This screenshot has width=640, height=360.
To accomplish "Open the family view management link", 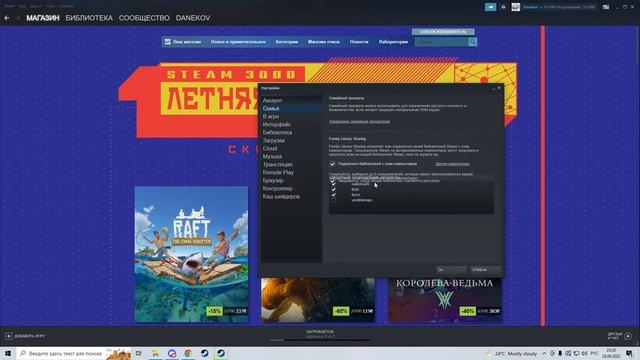I will coord(359,122).
